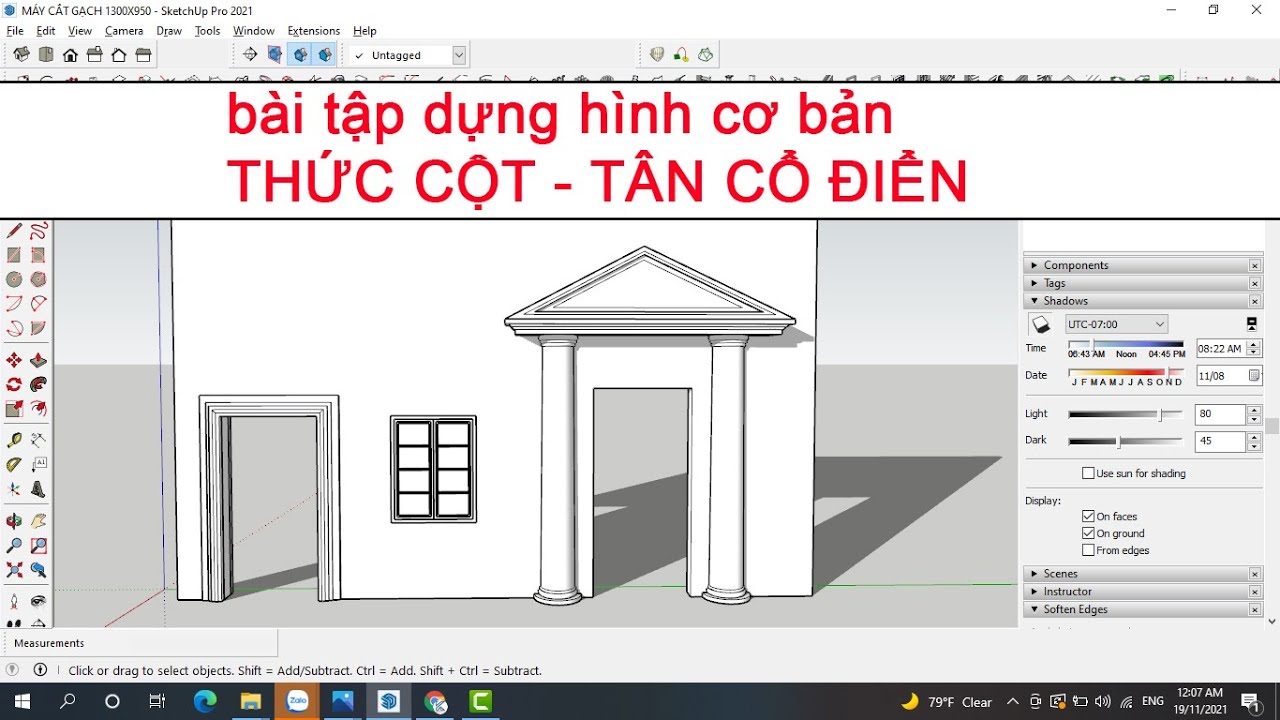This screenshot has height=720, width=1280.
Task: Switch to Front view black house icon
Action: (70, 55)
